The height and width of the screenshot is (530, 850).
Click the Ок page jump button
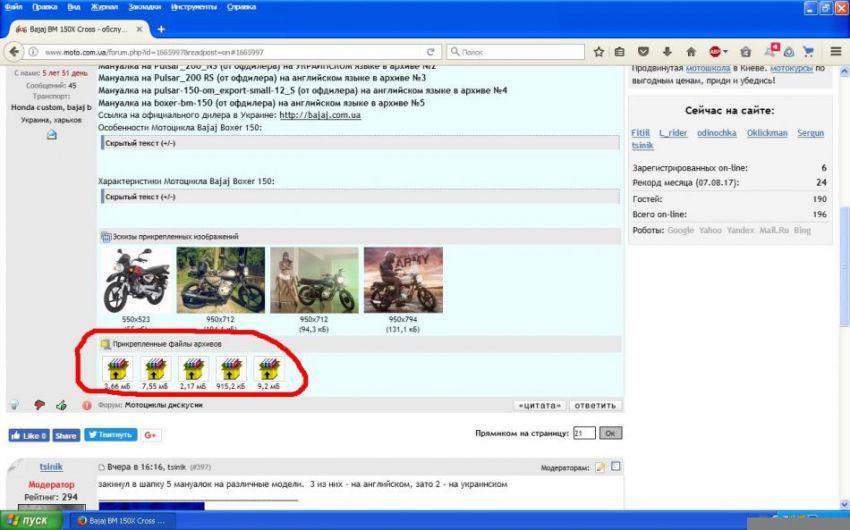click(x=610, y=433)
